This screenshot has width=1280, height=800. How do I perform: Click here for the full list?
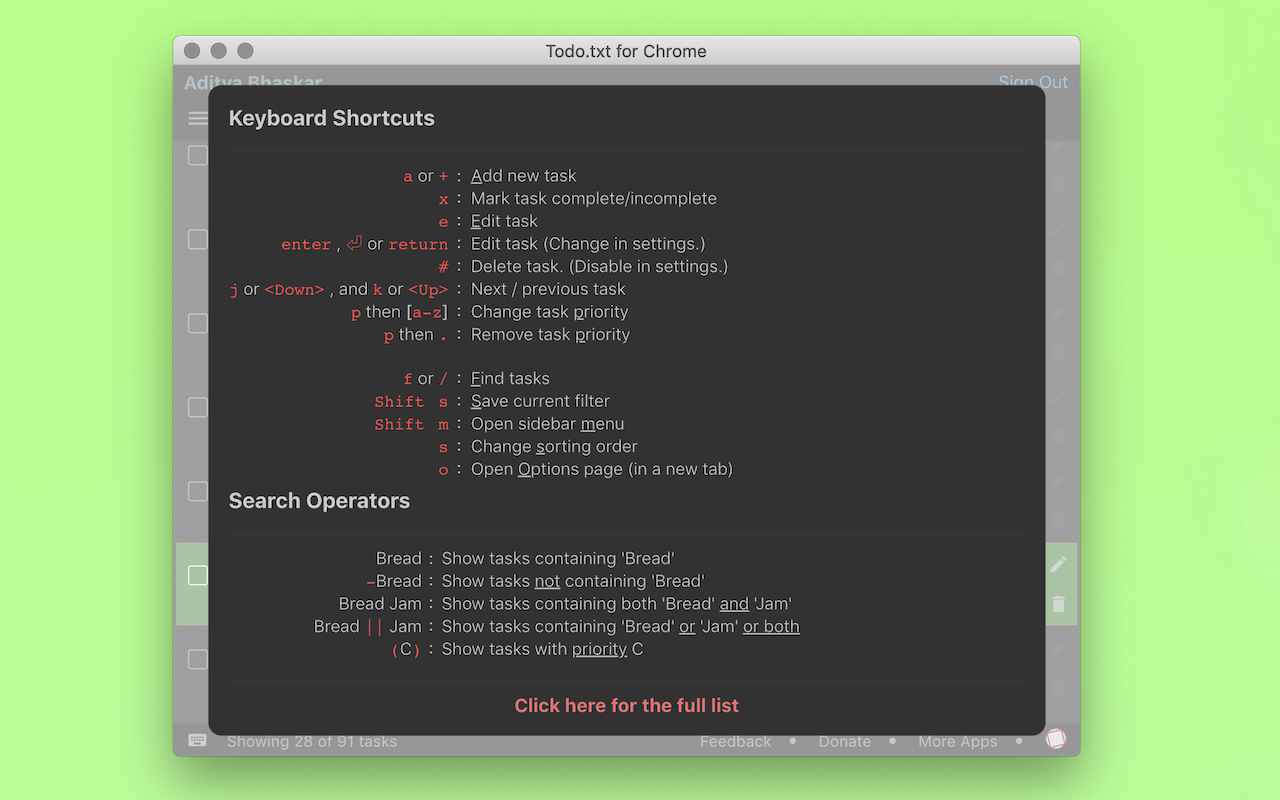pos(626,705)
